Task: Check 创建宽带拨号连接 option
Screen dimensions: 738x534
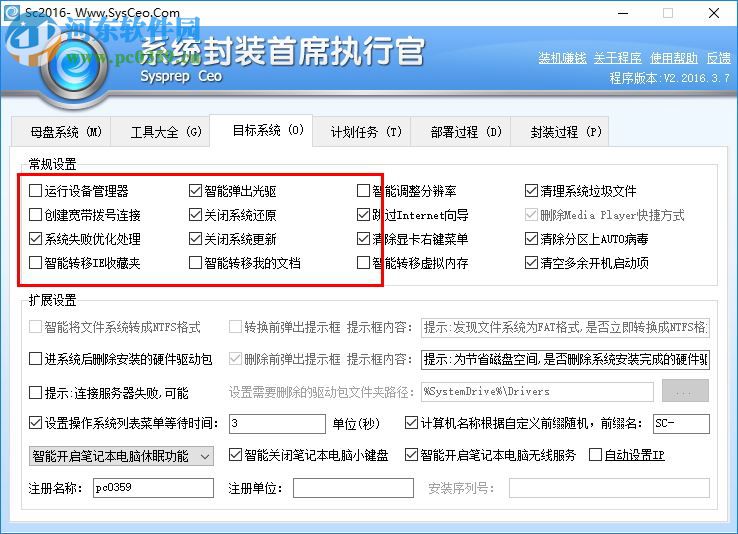Action: [35, 215]
